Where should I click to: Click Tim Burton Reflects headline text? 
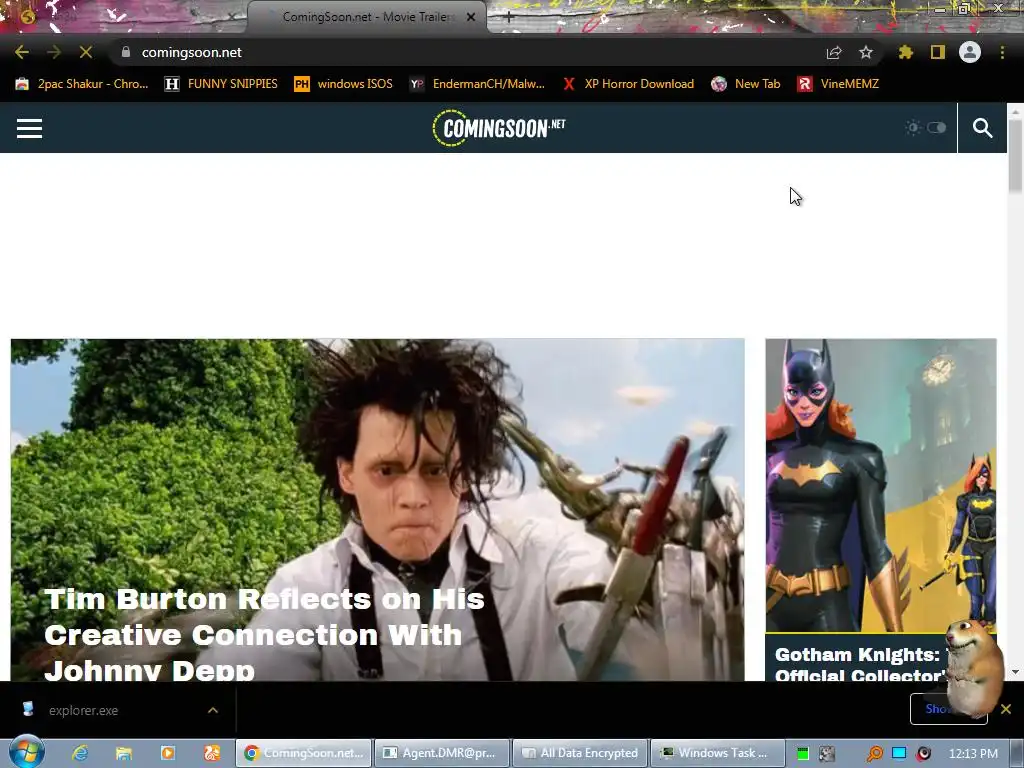pos(264,633)
